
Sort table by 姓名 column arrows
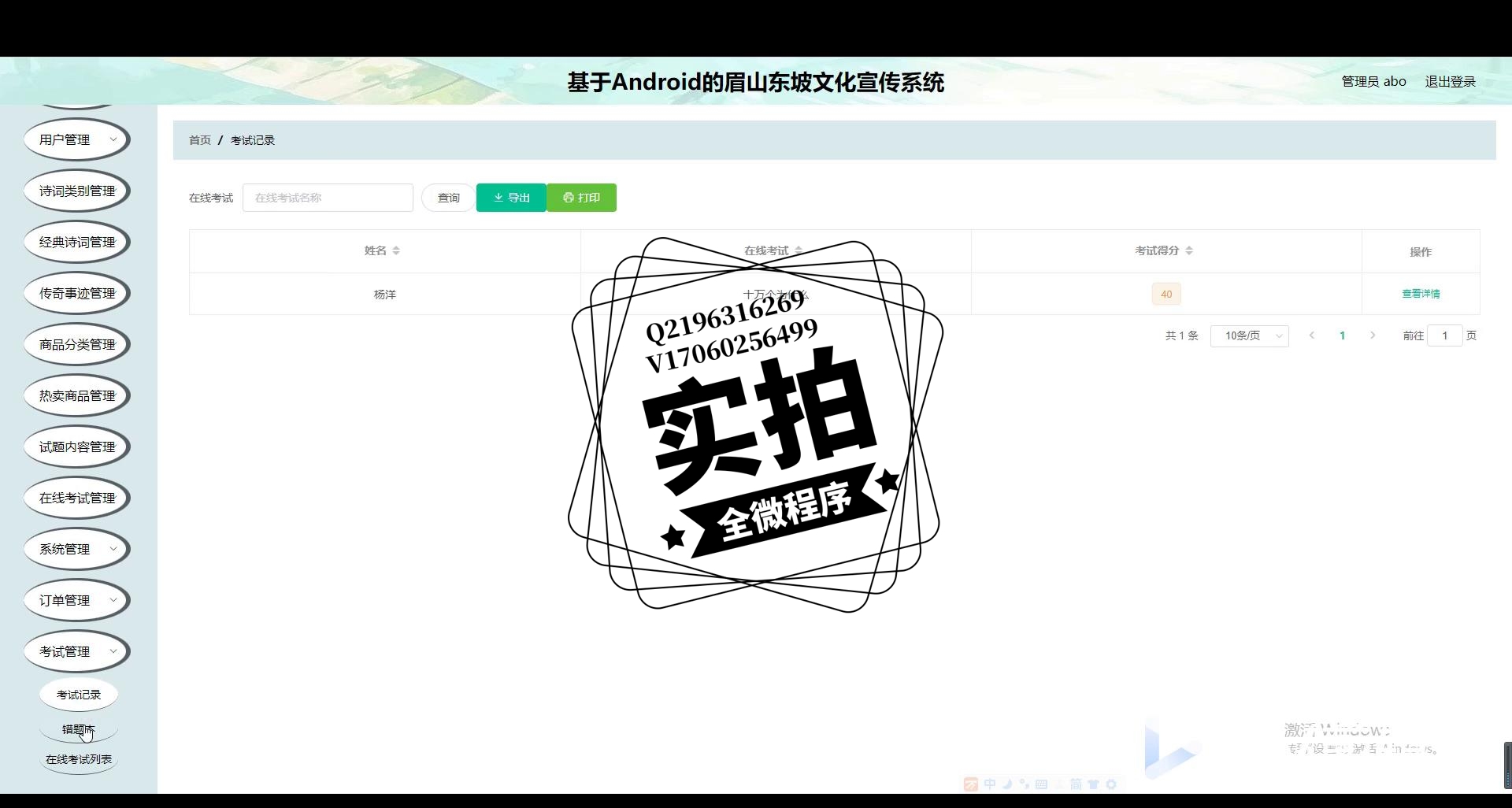[396, 250]
